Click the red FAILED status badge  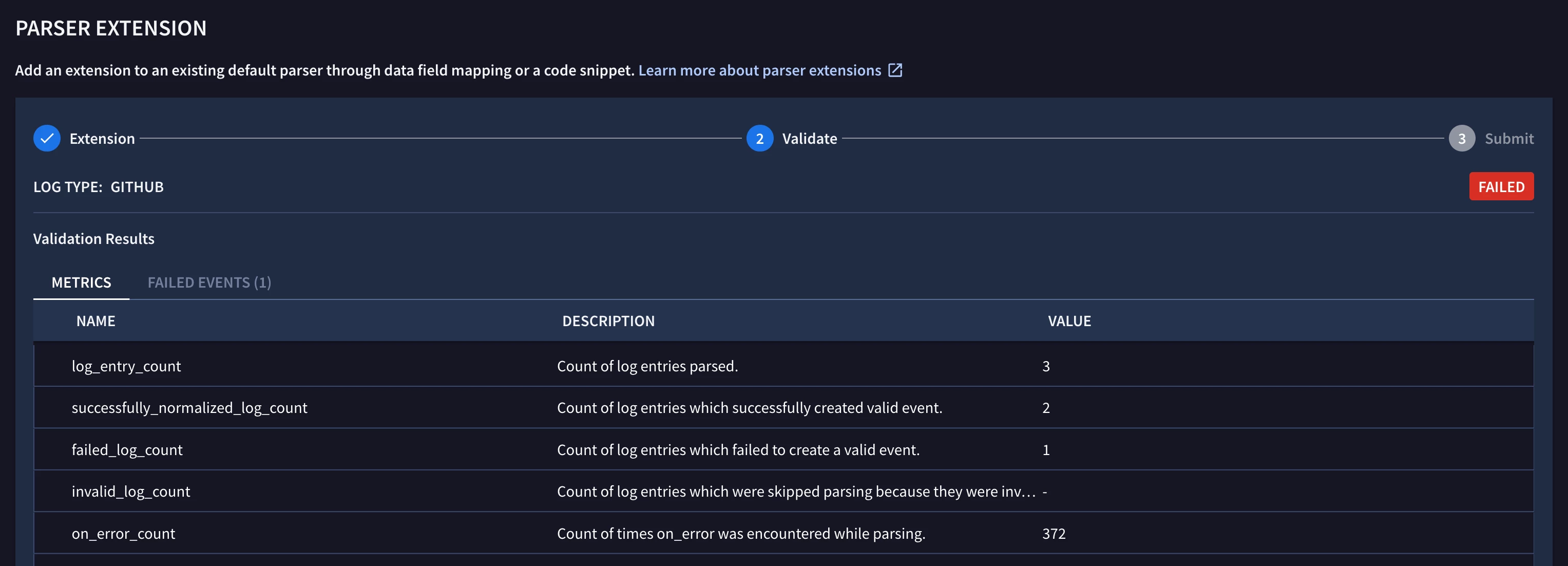(1500, 186)
